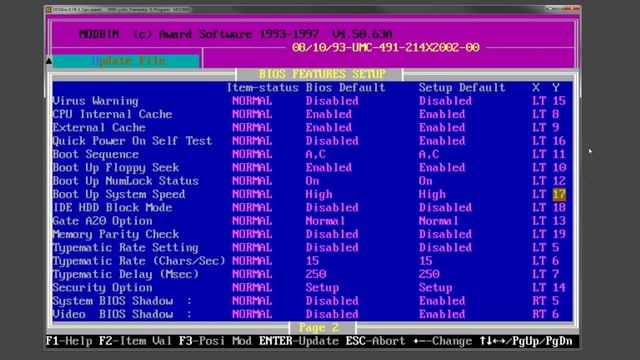Click the MODBIN Award Software title text
Viewport: 640px width, 360px height.
point(236,34)
